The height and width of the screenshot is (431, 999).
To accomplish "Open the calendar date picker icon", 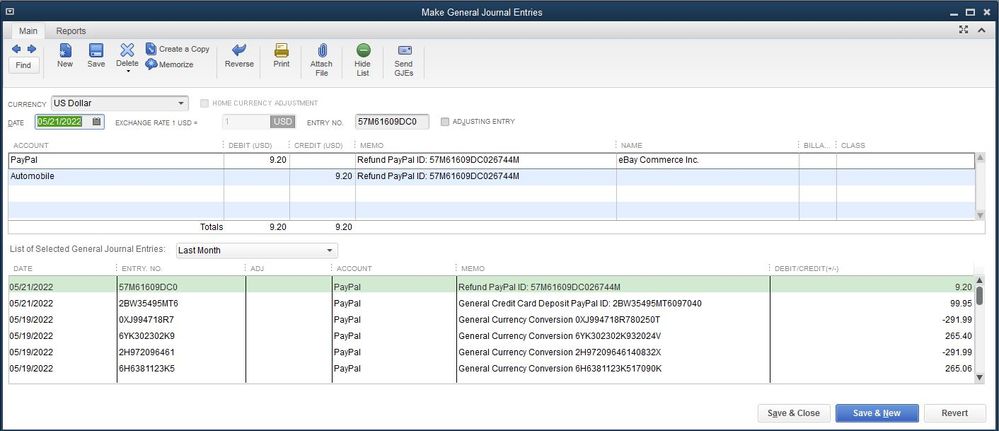I will pos(96,122).
